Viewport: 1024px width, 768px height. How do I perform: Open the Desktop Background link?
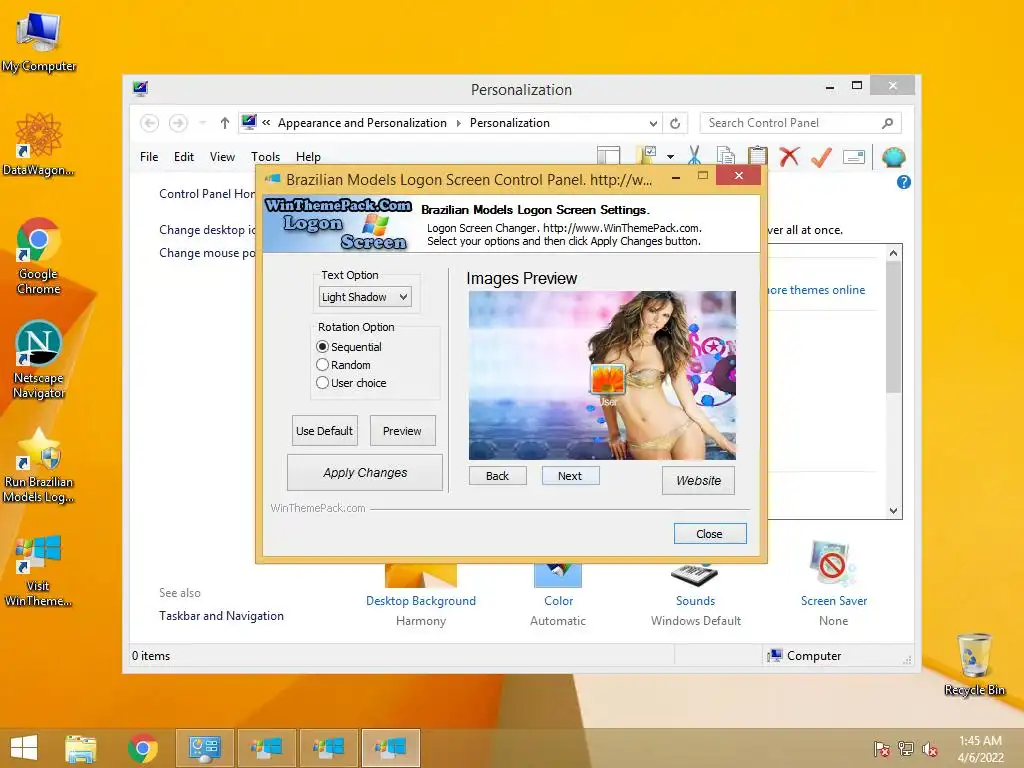421,601
